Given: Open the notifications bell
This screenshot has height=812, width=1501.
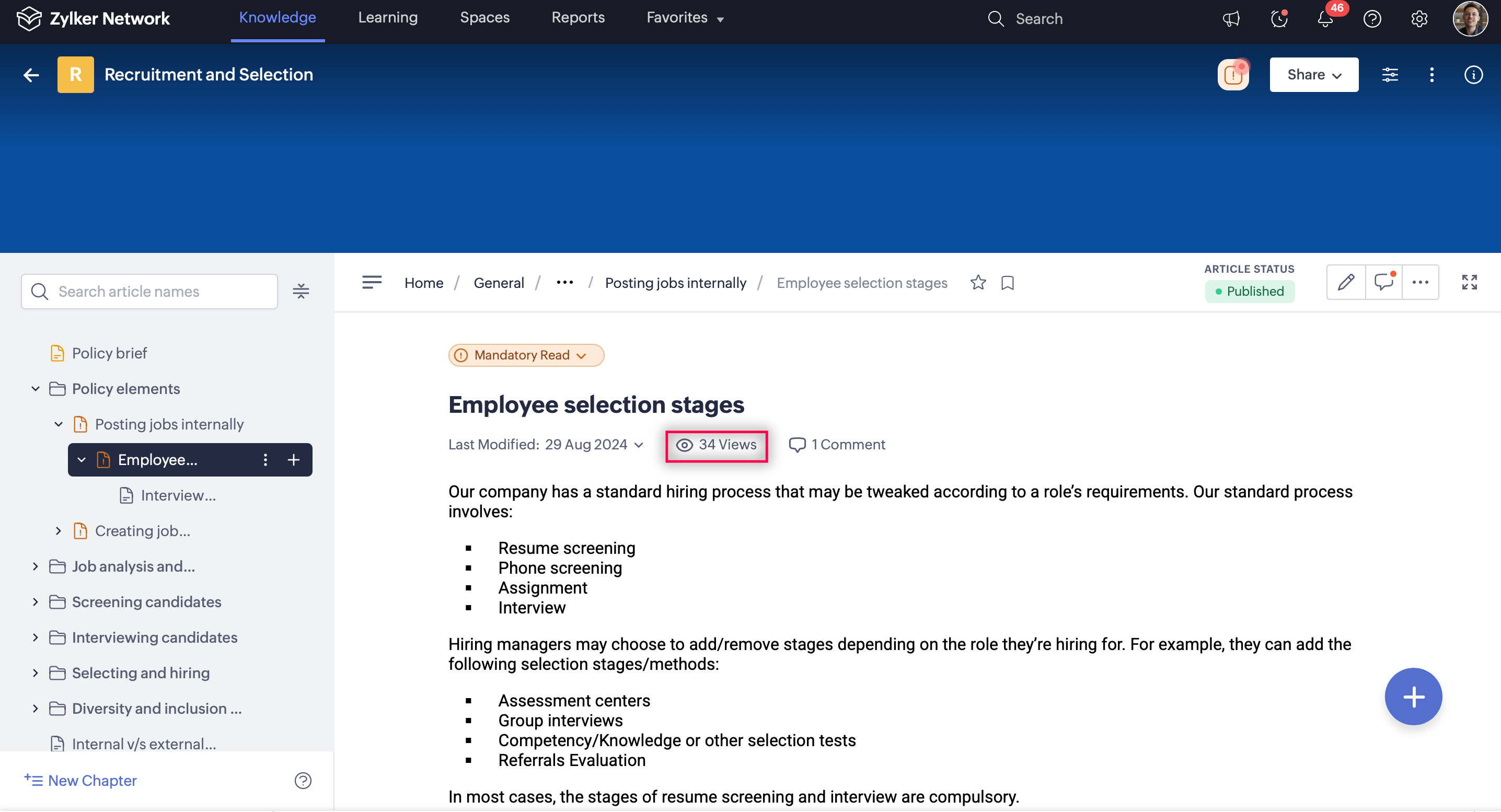Looking at the screenshot, I should [1325, 19].
